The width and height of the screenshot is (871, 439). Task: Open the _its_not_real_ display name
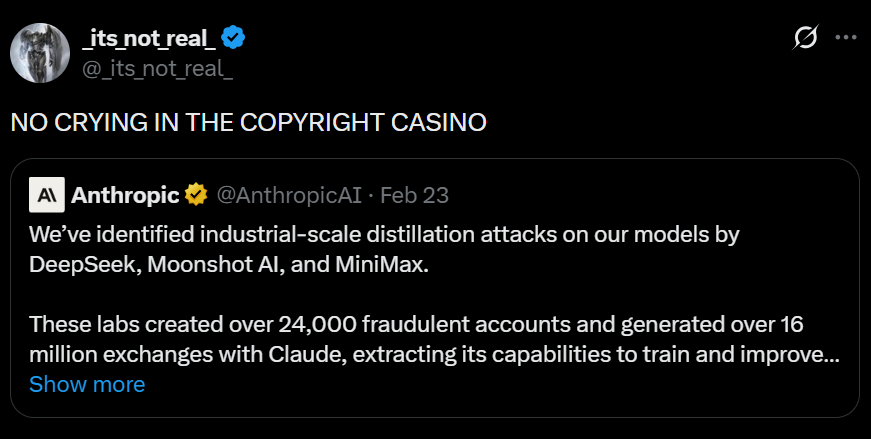point(148,38)
